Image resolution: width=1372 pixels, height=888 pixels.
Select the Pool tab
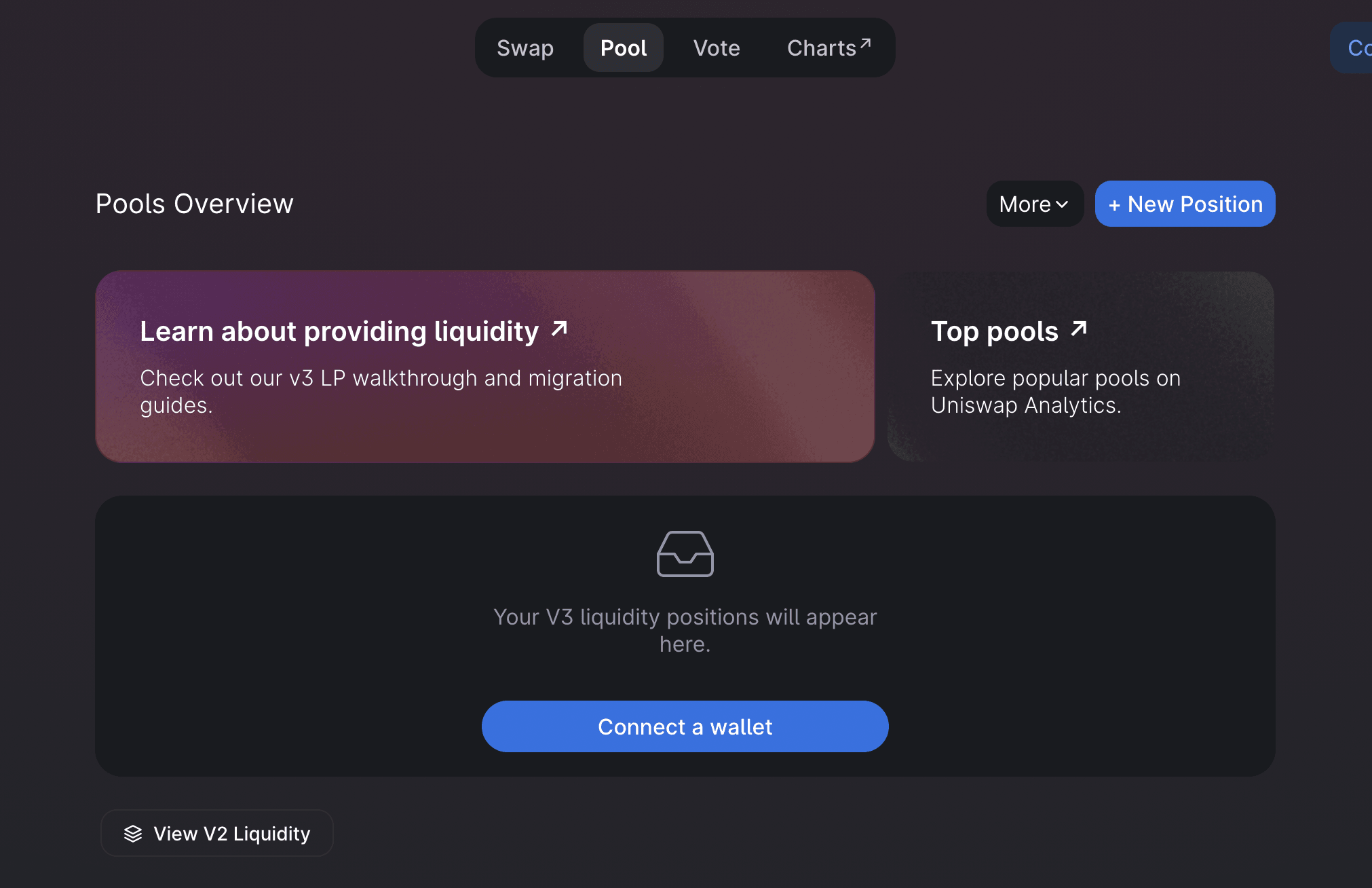tap(624, 48)
